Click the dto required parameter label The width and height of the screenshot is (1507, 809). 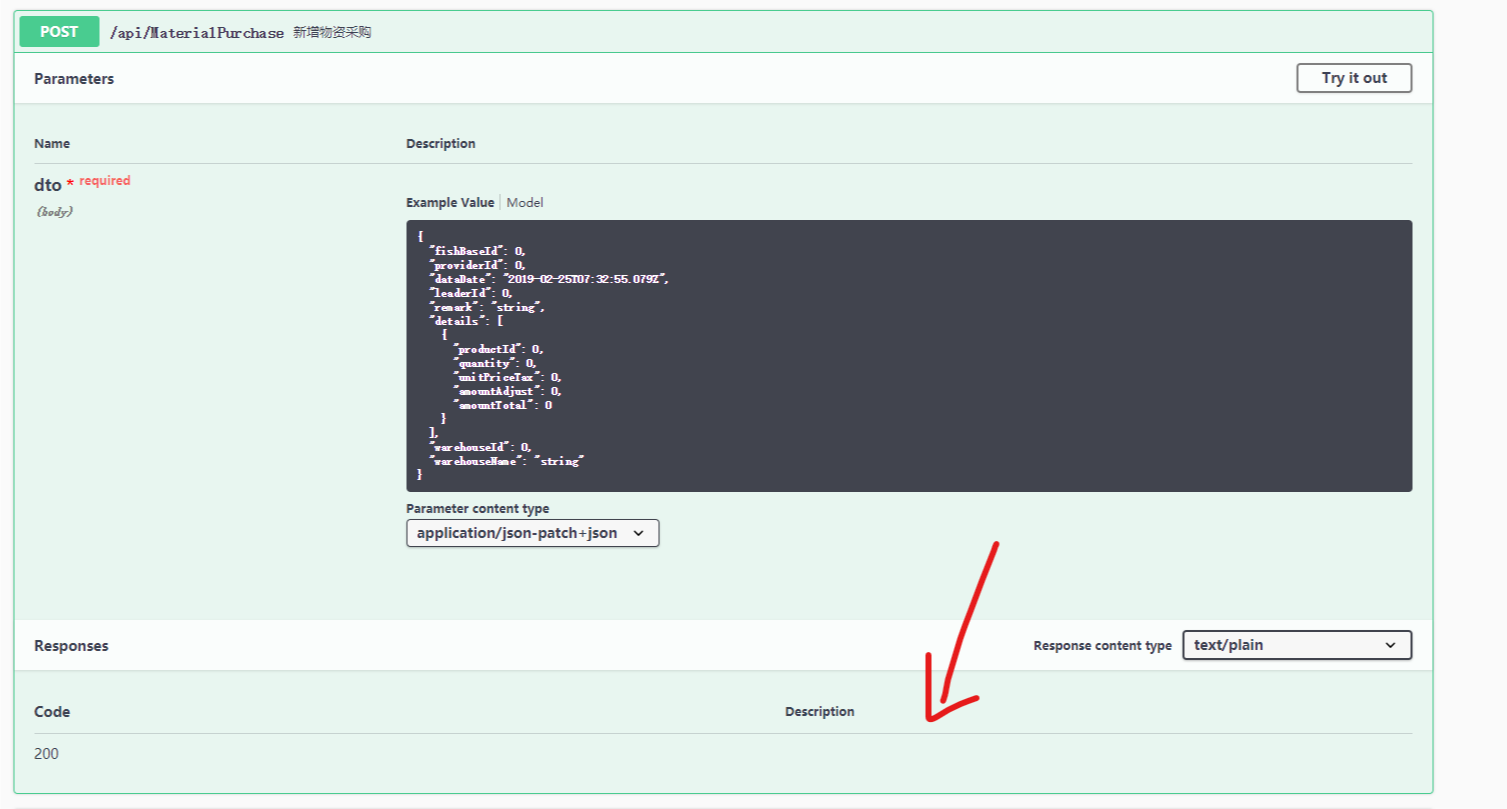click(x=47, y=184)
